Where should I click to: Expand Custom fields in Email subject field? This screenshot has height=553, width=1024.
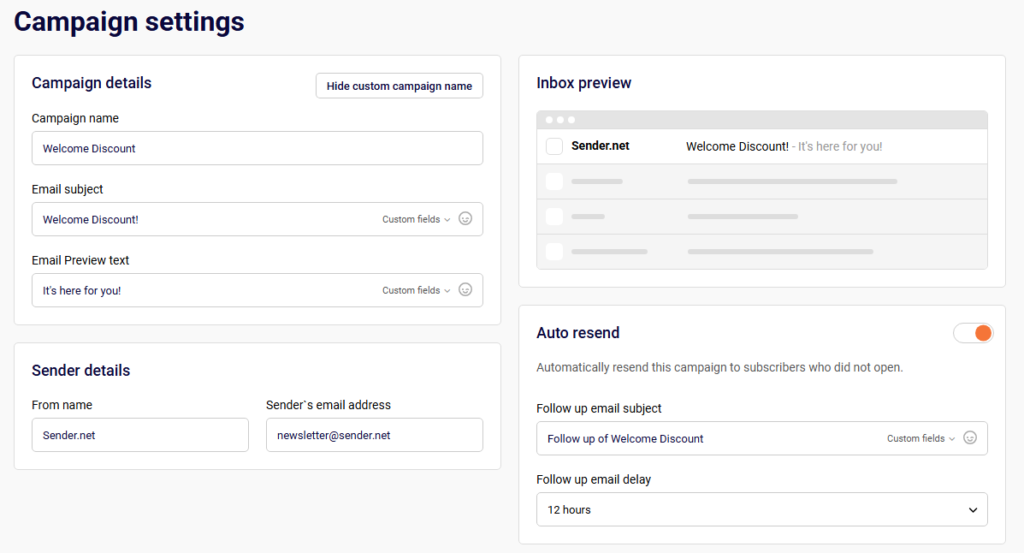(x=416, y=219)
